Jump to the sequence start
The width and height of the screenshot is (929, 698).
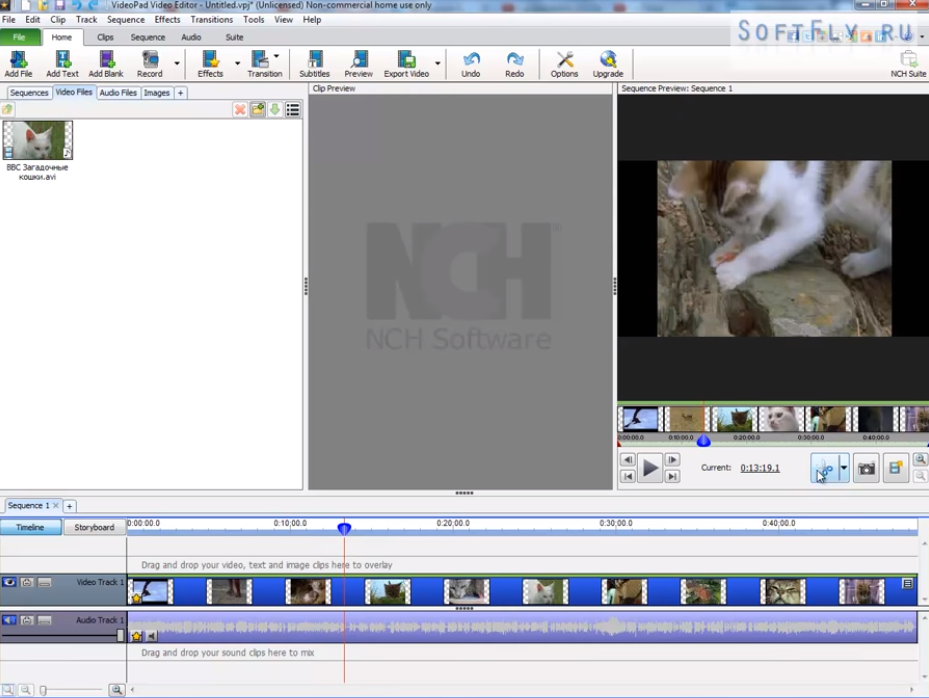click(628, 476)
